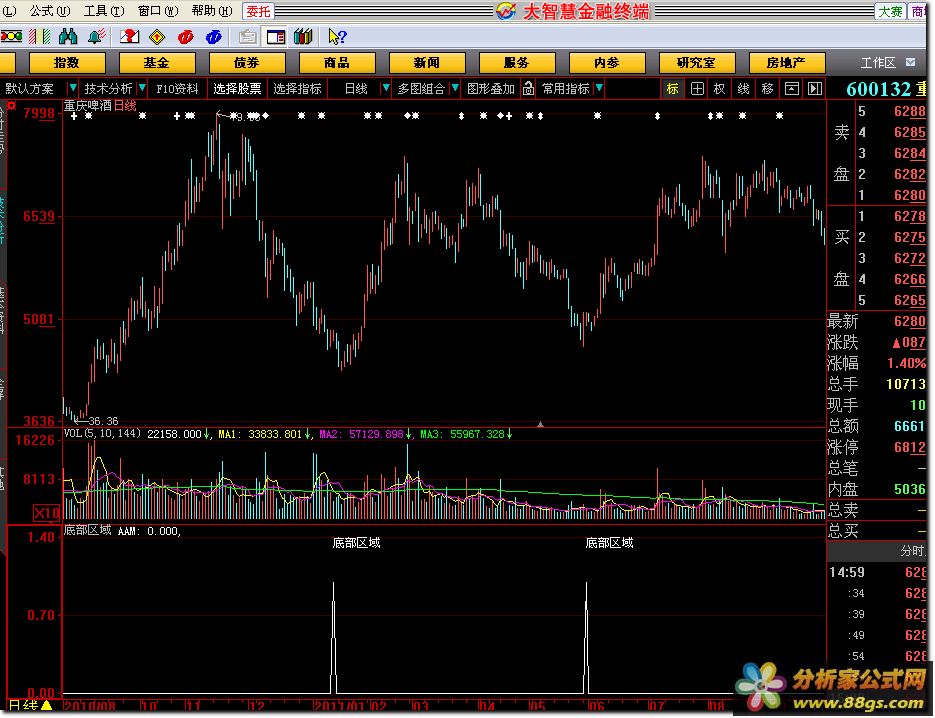Click 选择指标 in the chart toolbar
The width and height of the screenshot is (935, 718).
point(298,89)
